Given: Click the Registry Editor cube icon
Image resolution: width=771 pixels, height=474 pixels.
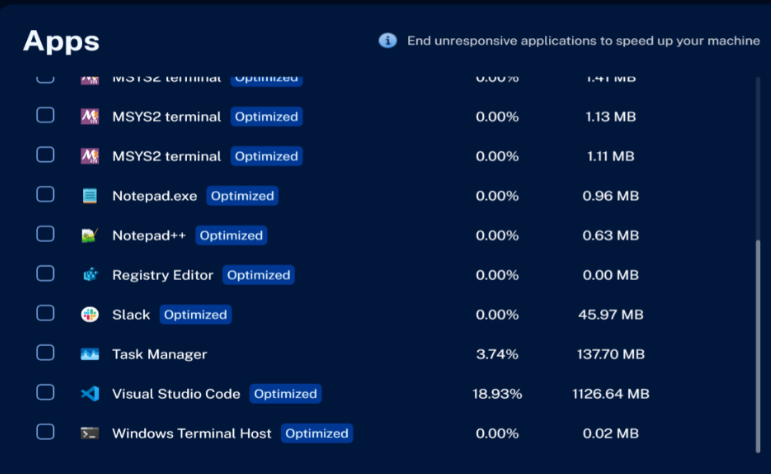Looking at the screenshot, I should [90, 274].
